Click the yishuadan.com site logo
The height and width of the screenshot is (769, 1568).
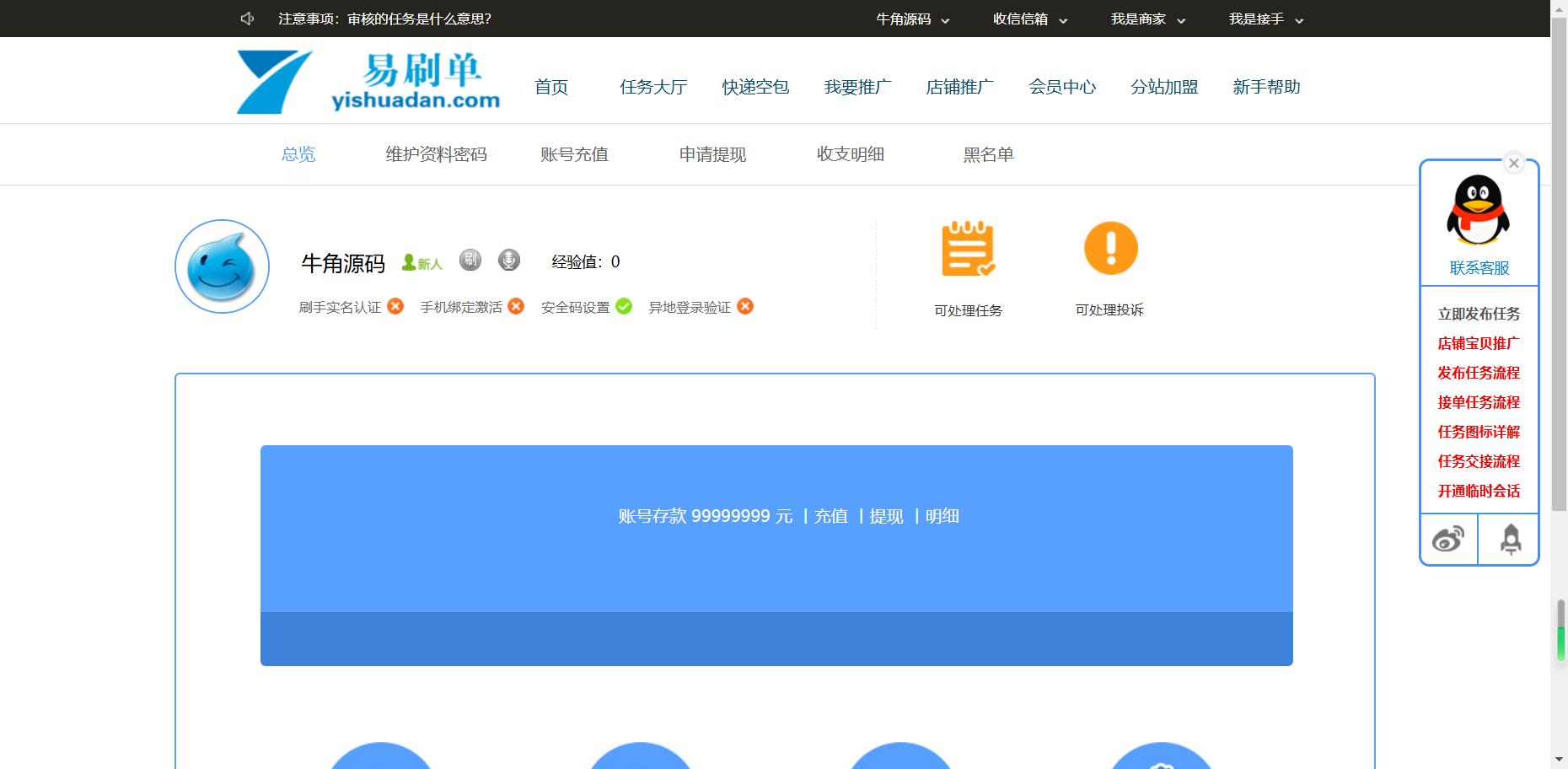tap(368, 82)
